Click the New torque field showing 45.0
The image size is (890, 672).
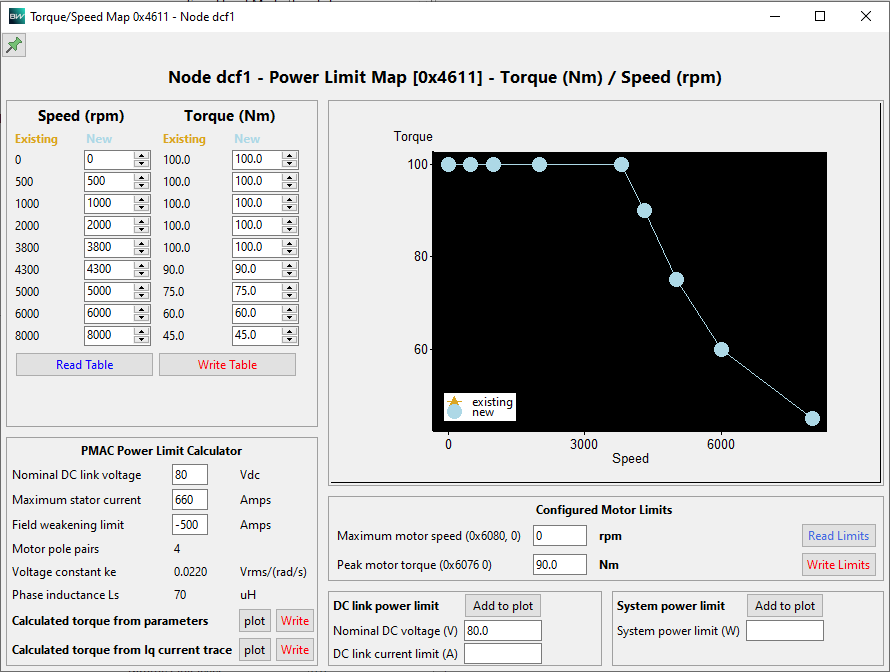(x=258, y=335)
